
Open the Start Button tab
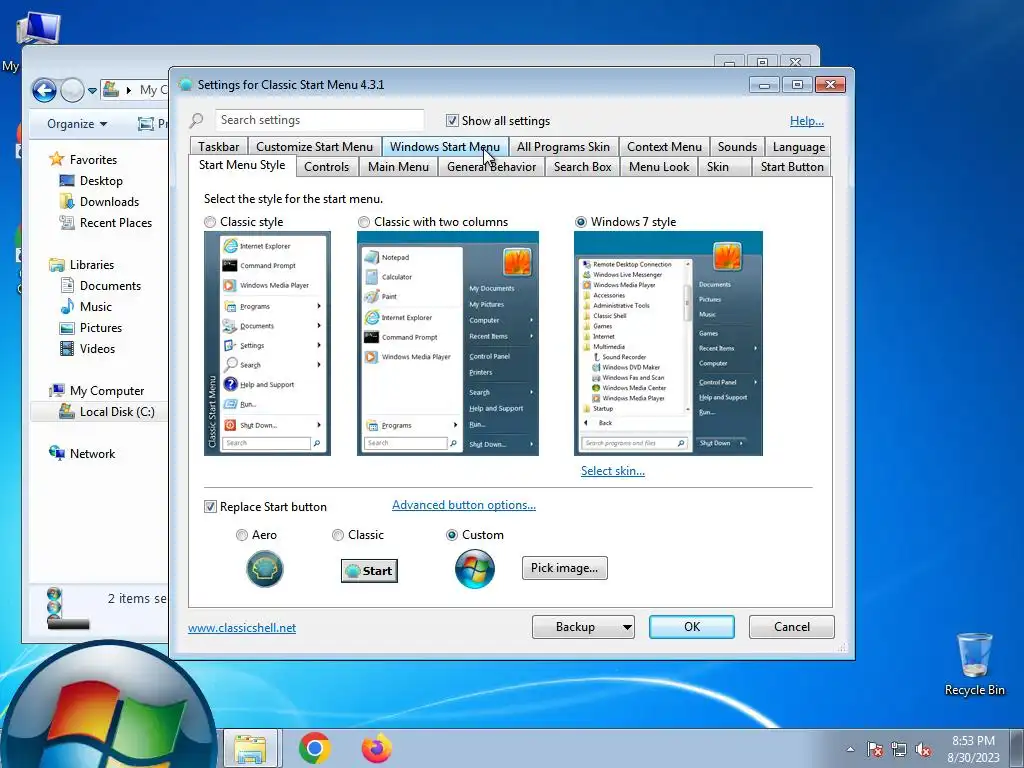click(x=792, y=167)
